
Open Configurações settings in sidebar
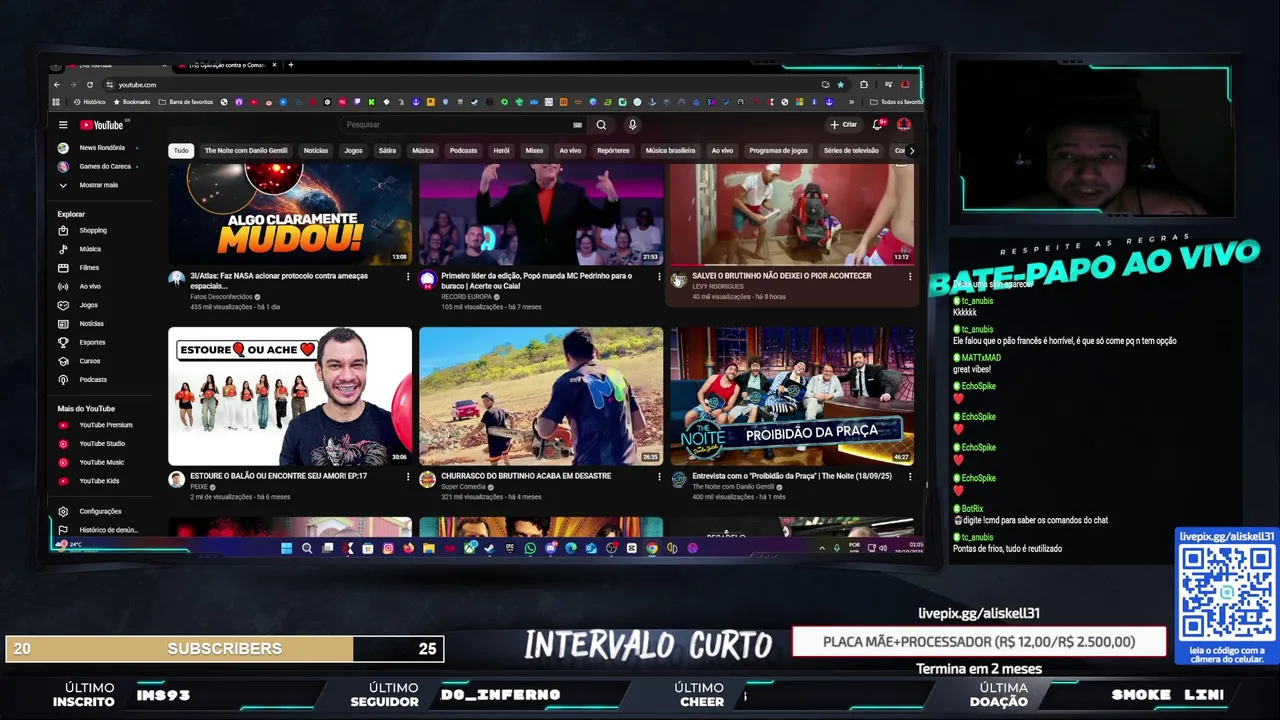pyautogui.click(x=100, y=511)
